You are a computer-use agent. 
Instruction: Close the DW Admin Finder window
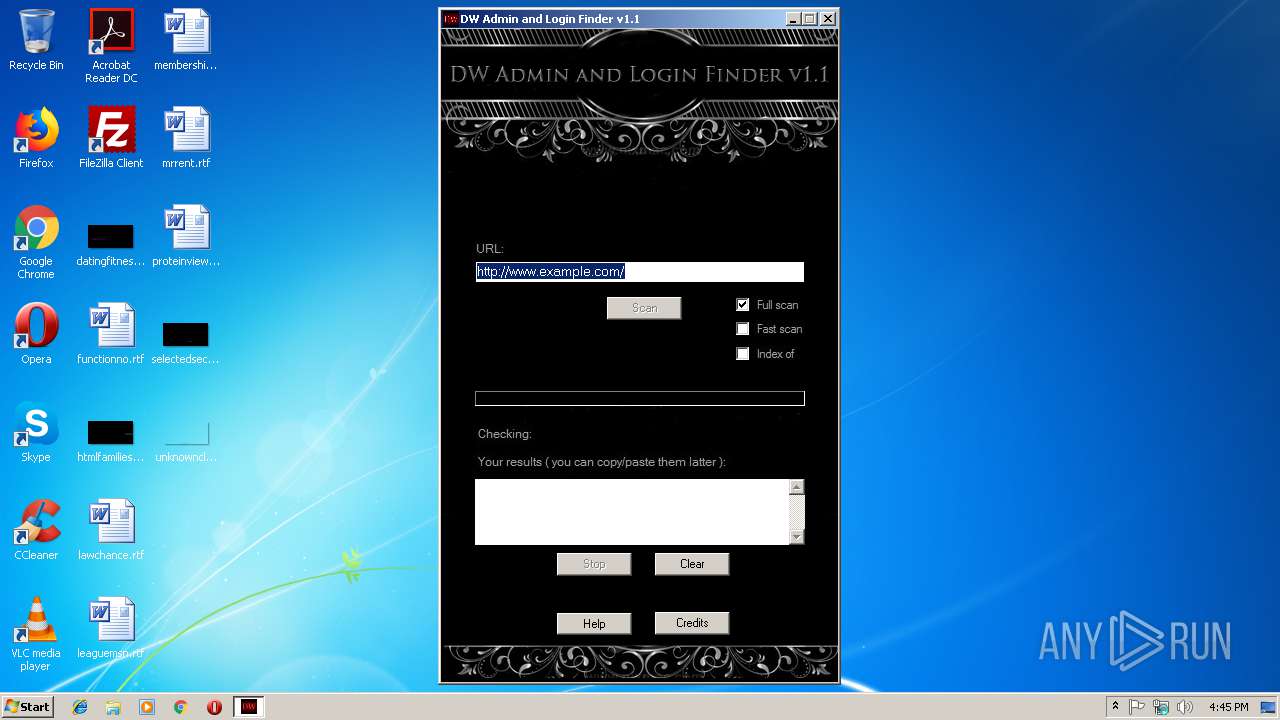pos(828,19)
